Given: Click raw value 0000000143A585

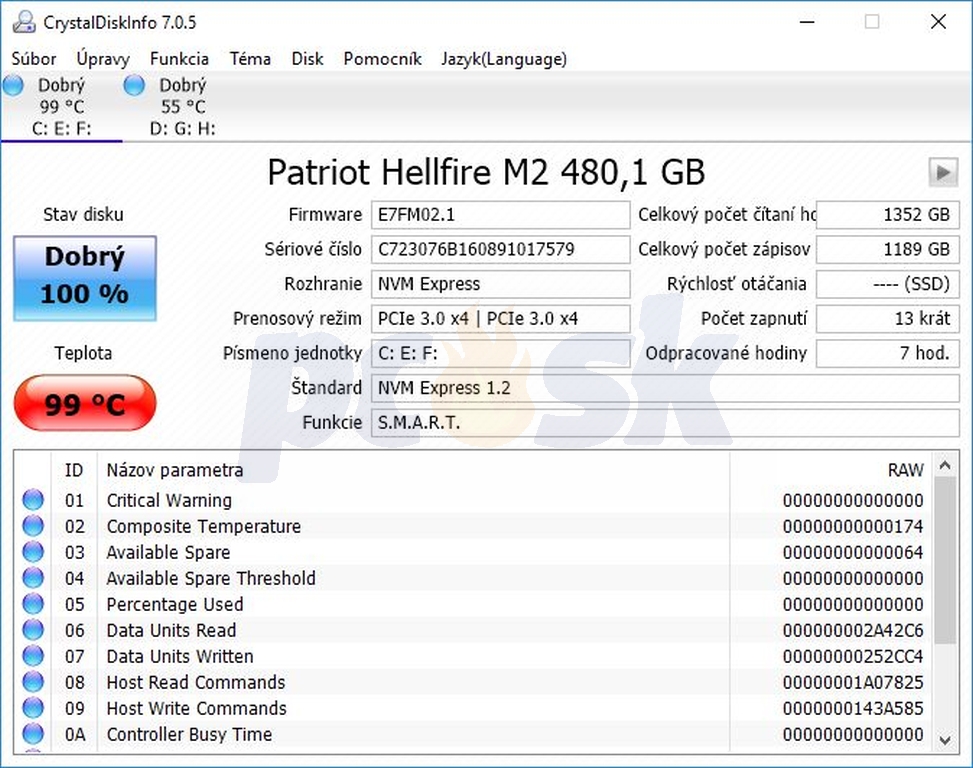Looking at the screenshot, I should point(853,708).
